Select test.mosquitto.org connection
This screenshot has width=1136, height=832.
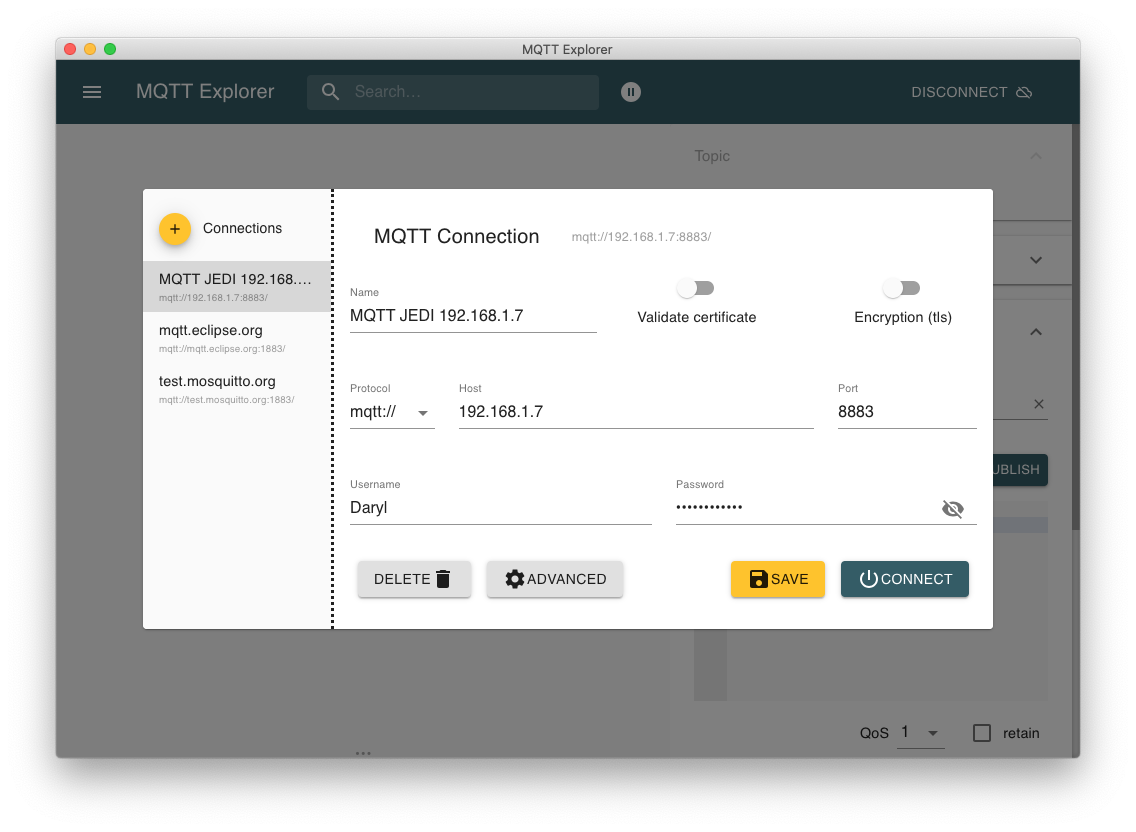click(237, 388)
